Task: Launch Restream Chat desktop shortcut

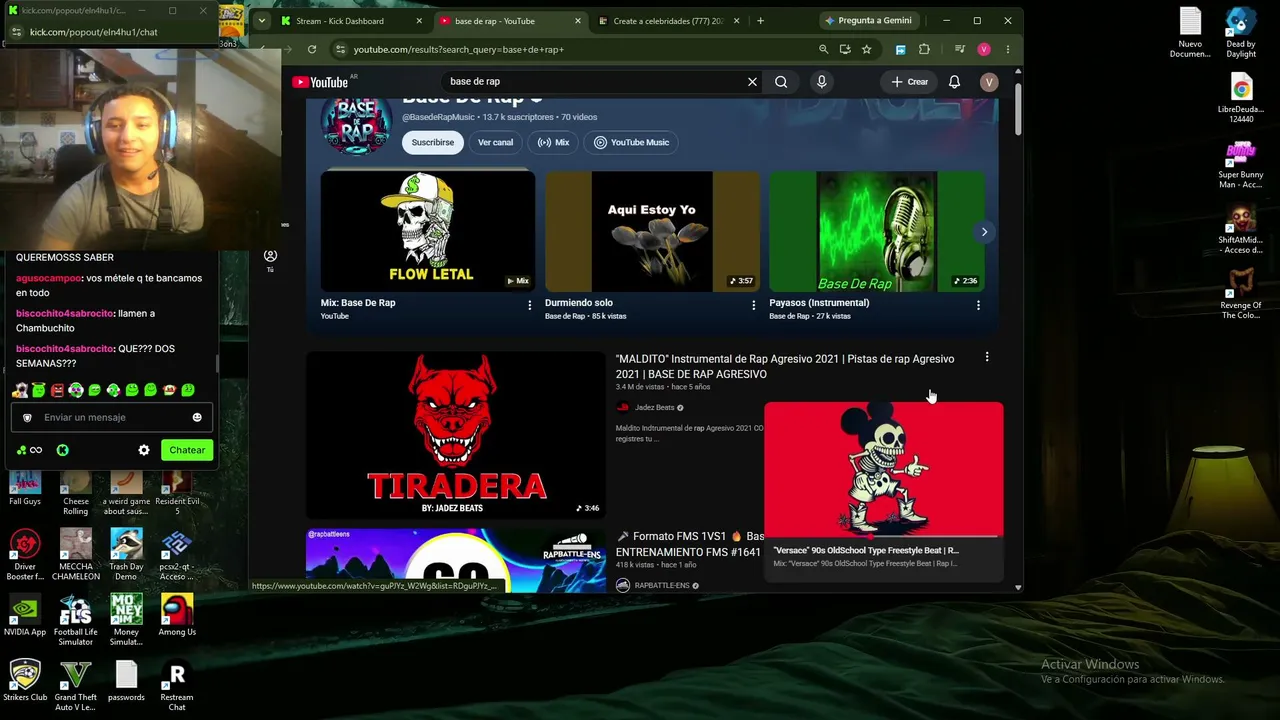Action: [x=177, y=685]
